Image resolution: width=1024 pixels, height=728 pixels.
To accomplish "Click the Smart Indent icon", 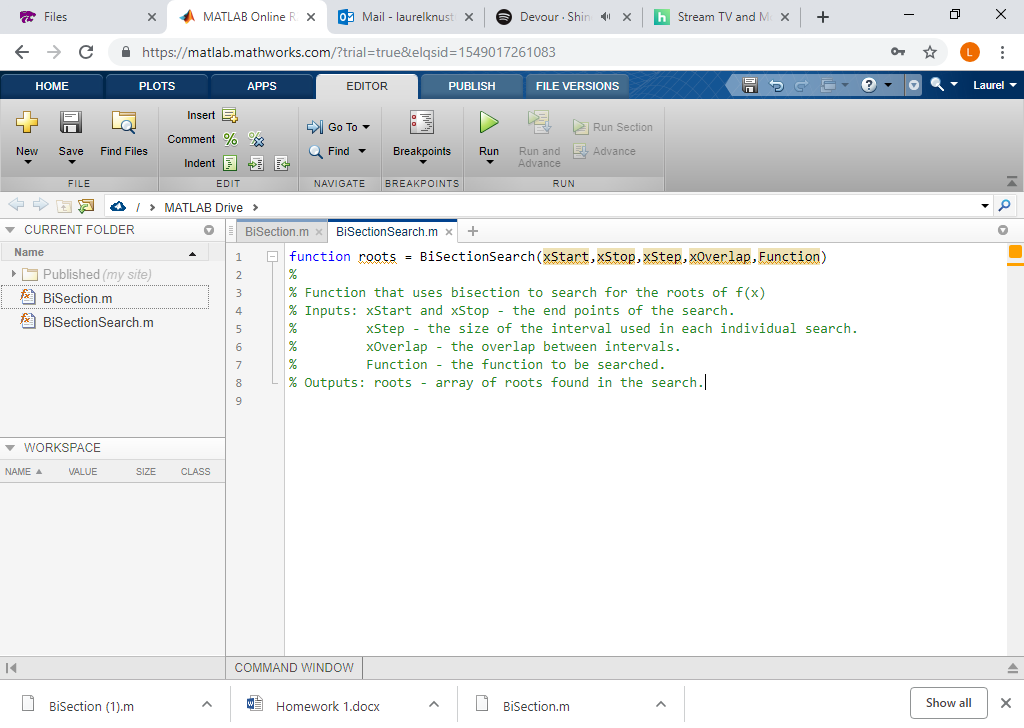I will point(229,164).
